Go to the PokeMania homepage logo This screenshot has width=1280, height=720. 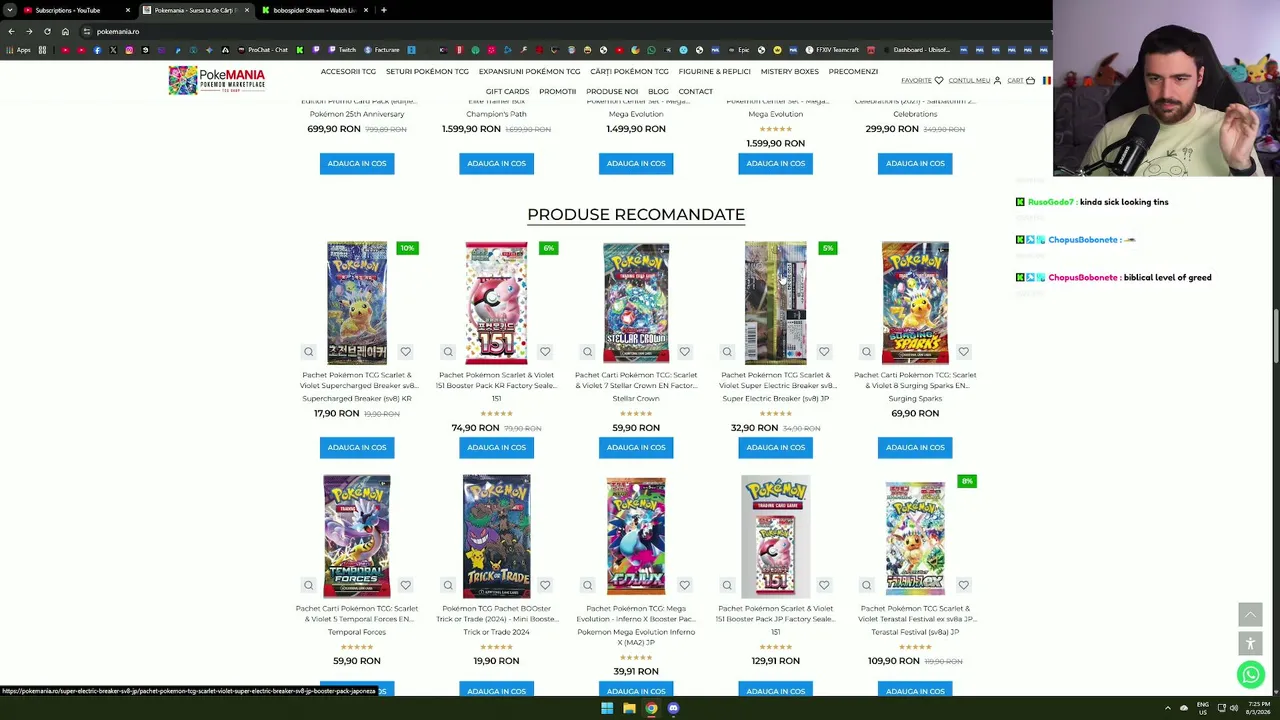(x=217, y=80)
